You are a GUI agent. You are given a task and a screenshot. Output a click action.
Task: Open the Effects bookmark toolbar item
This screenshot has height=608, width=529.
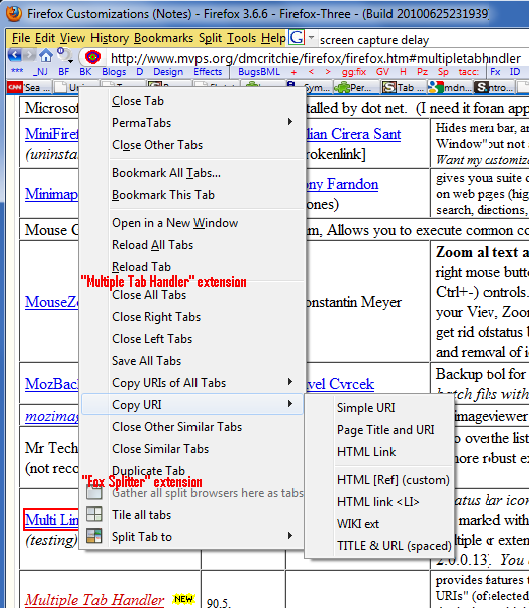coord(208,72)
